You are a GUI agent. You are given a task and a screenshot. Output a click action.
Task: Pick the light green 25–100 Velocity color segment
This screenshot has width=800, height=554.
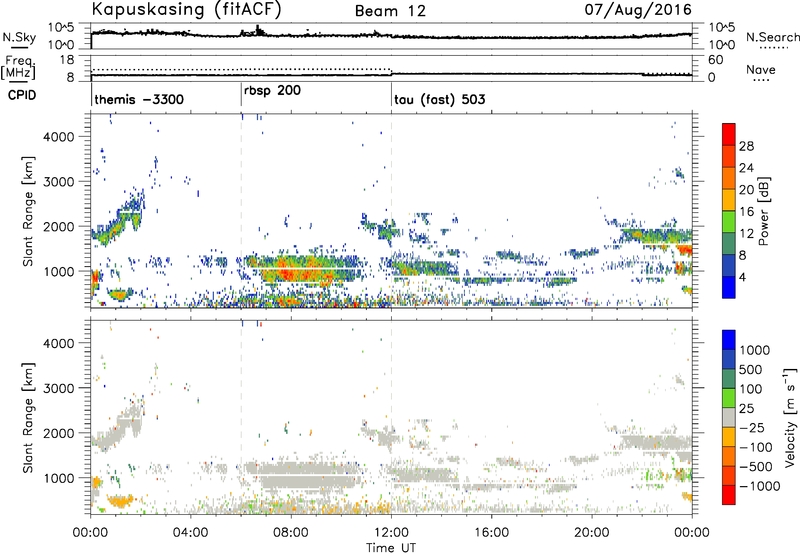pos(729,397)
